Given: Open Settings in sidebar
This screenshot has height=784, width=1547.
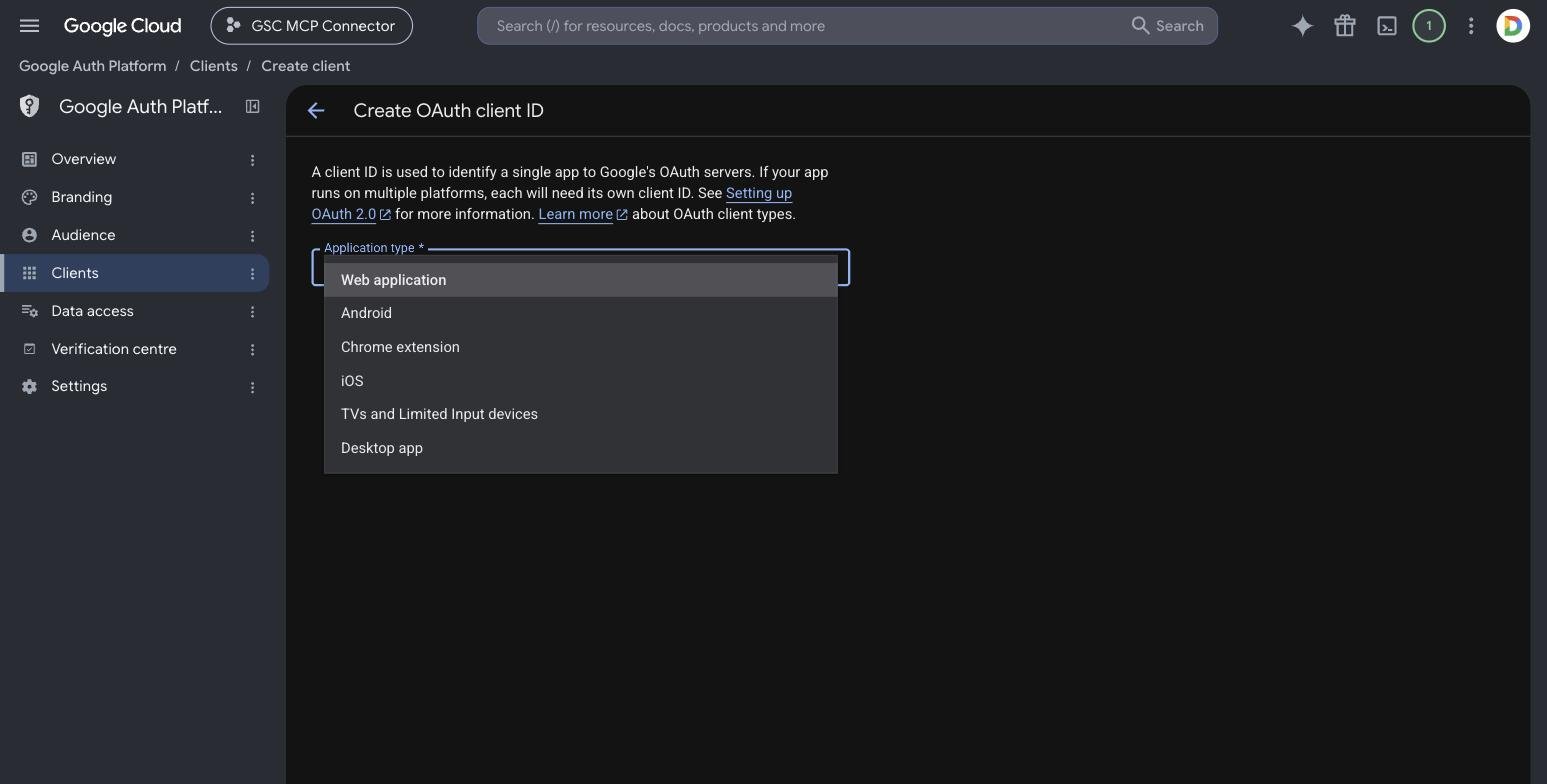Looking at the screenshot, I should [x=79, y=386].
